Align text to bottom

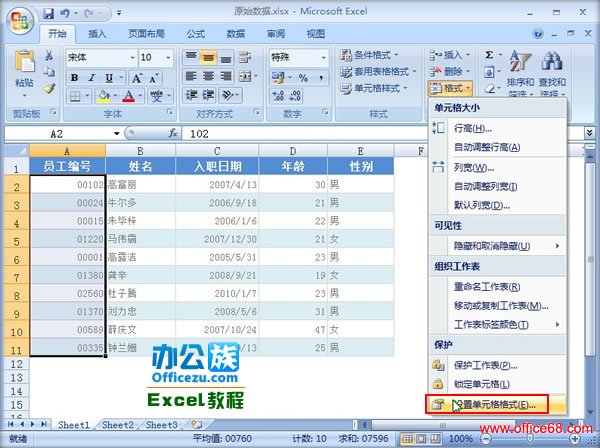click(226, 57)
